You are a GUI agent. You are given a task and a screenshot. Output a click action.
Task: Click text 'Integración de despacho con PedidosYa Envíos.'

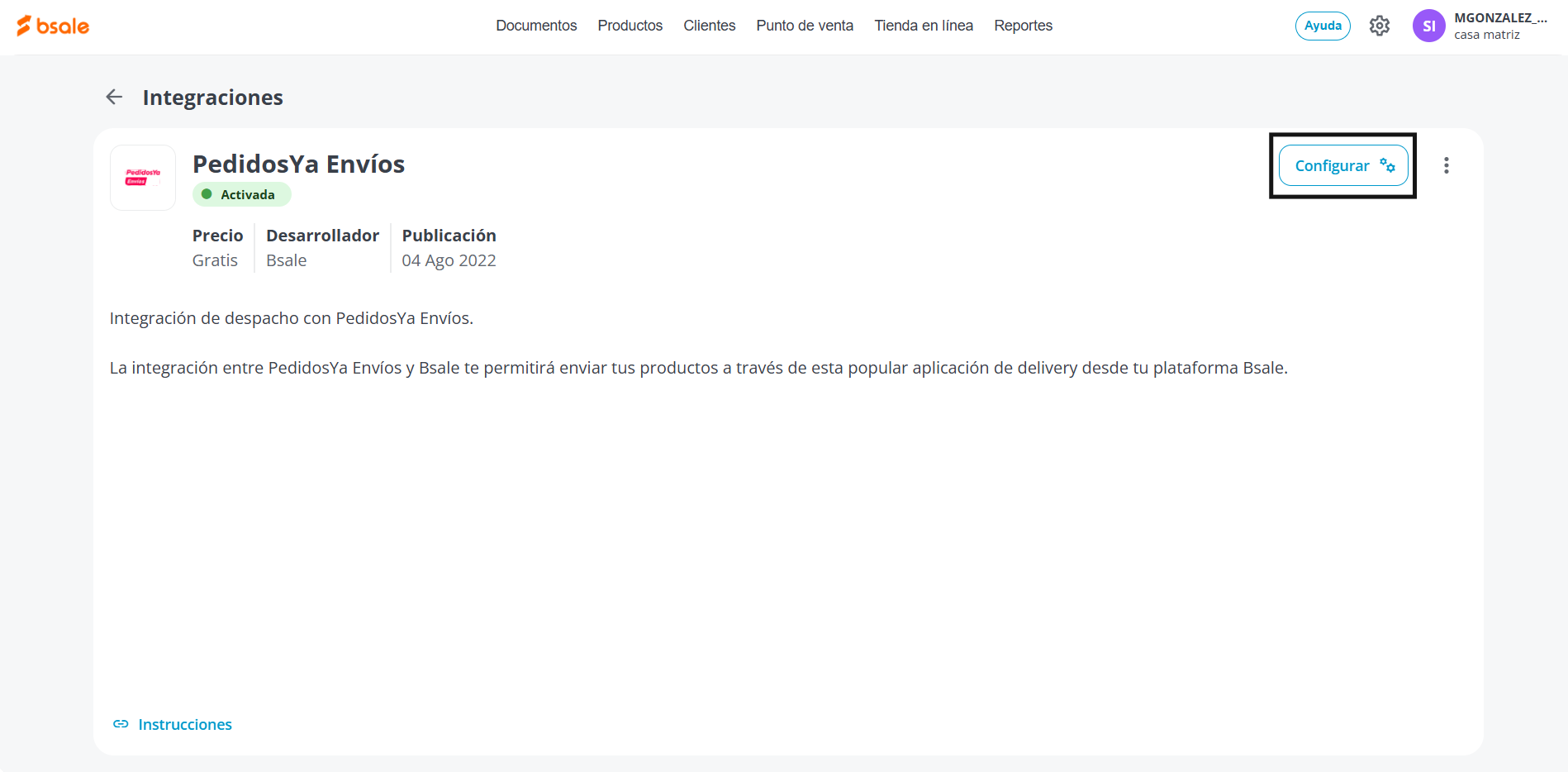click(292, 318)
